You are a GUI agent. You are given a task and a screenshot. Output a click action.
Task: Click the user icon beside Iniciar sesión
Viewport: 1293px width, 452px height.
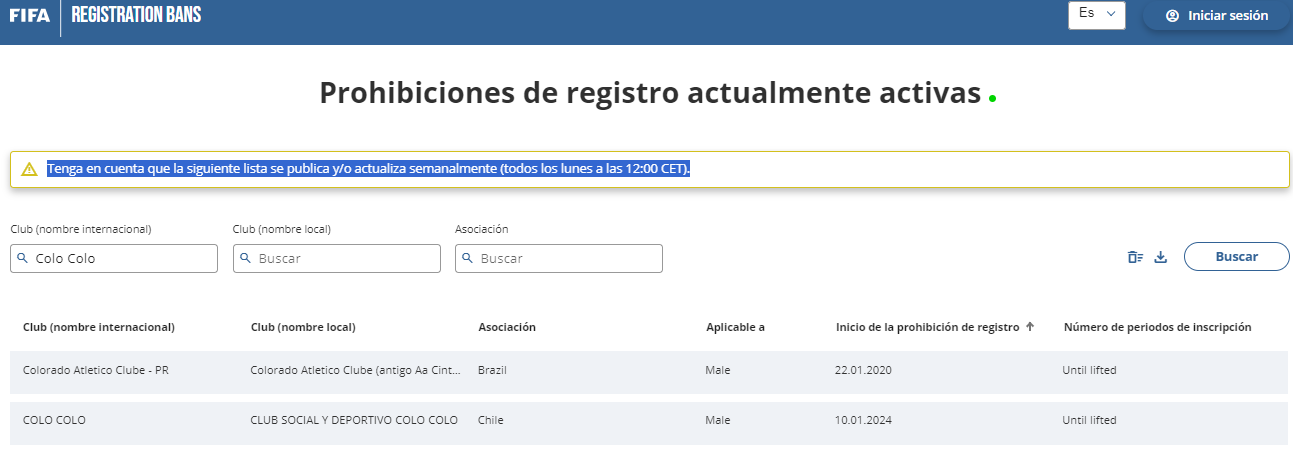tap(1172, 16)
